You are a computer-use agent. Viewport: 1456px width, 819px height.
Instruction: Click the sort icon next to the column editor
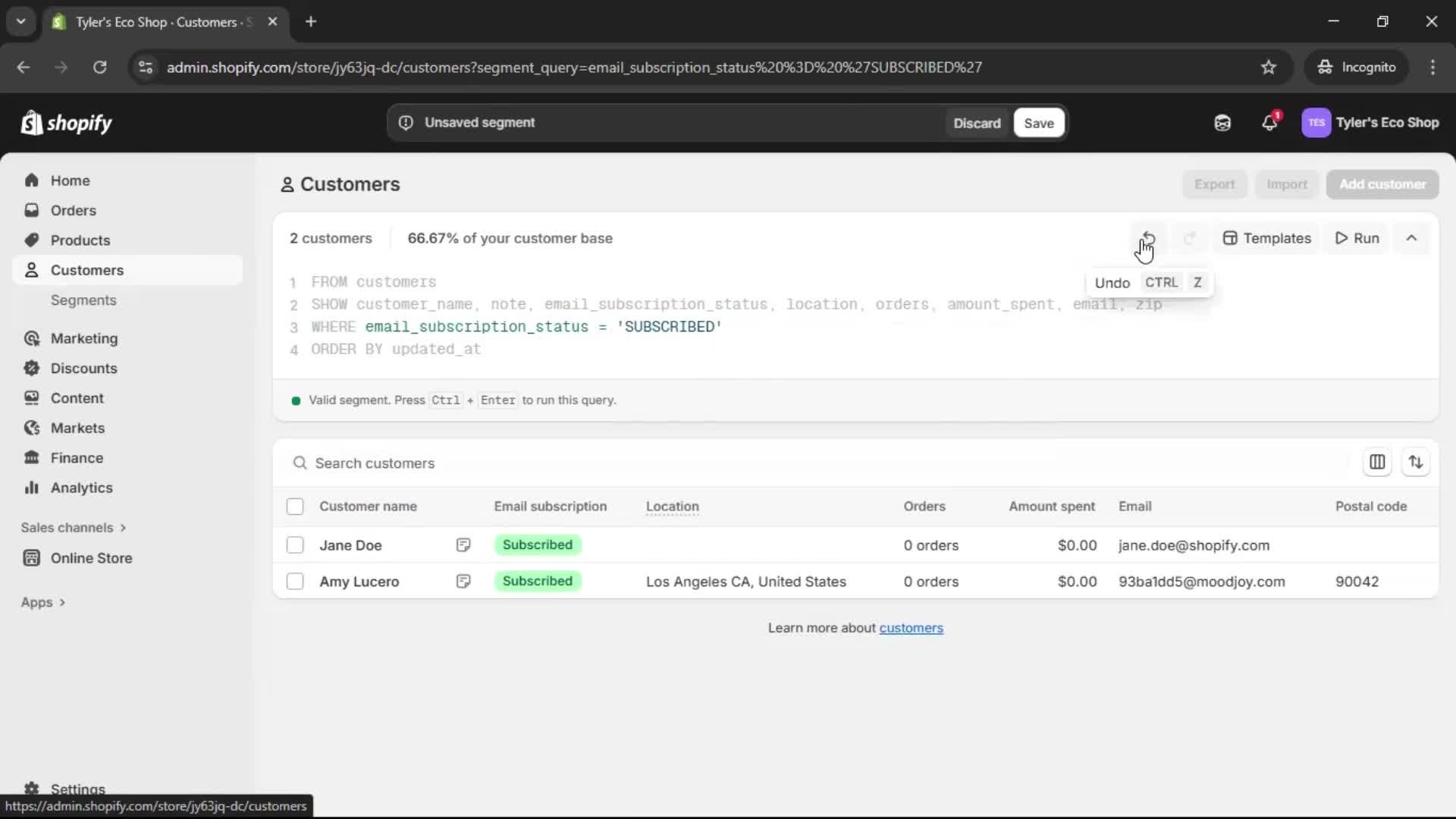(1417, 463)
